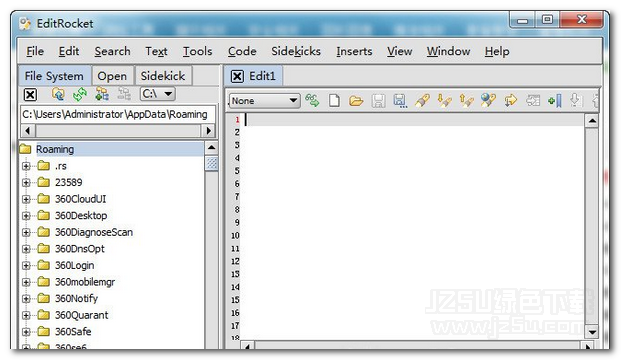Viewport: 621px width, 360px height.
Task: Click the directory path field
Action: pos(118,114)
